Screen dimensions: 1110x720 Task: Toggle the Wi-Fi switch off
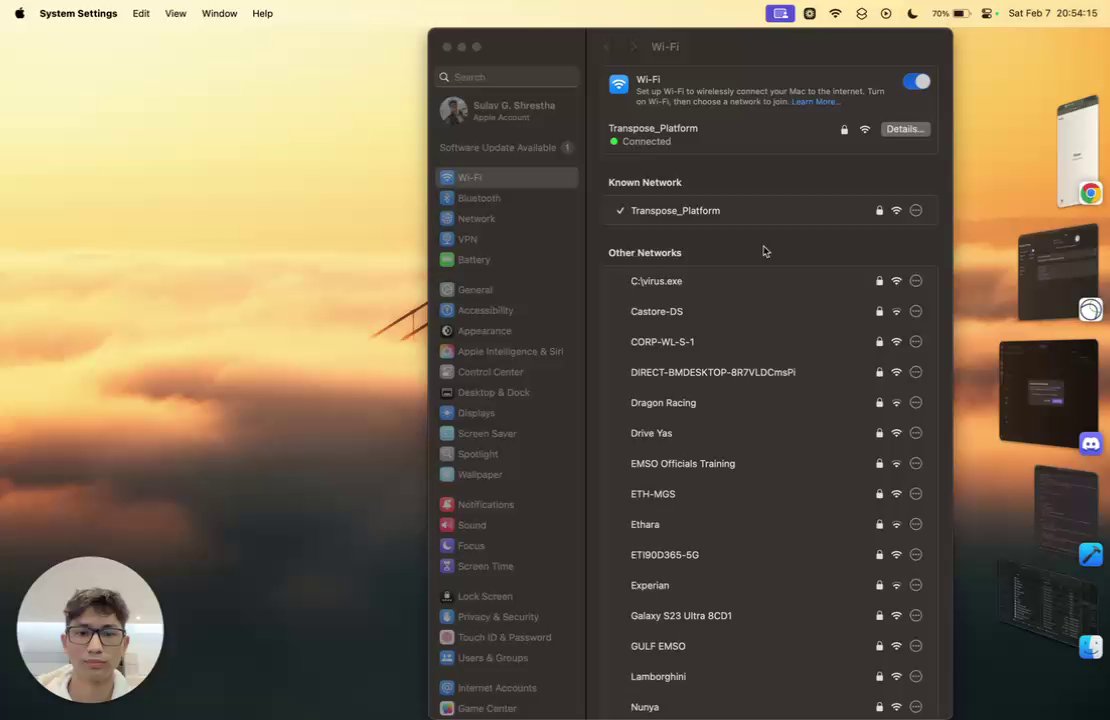(916, 81)
